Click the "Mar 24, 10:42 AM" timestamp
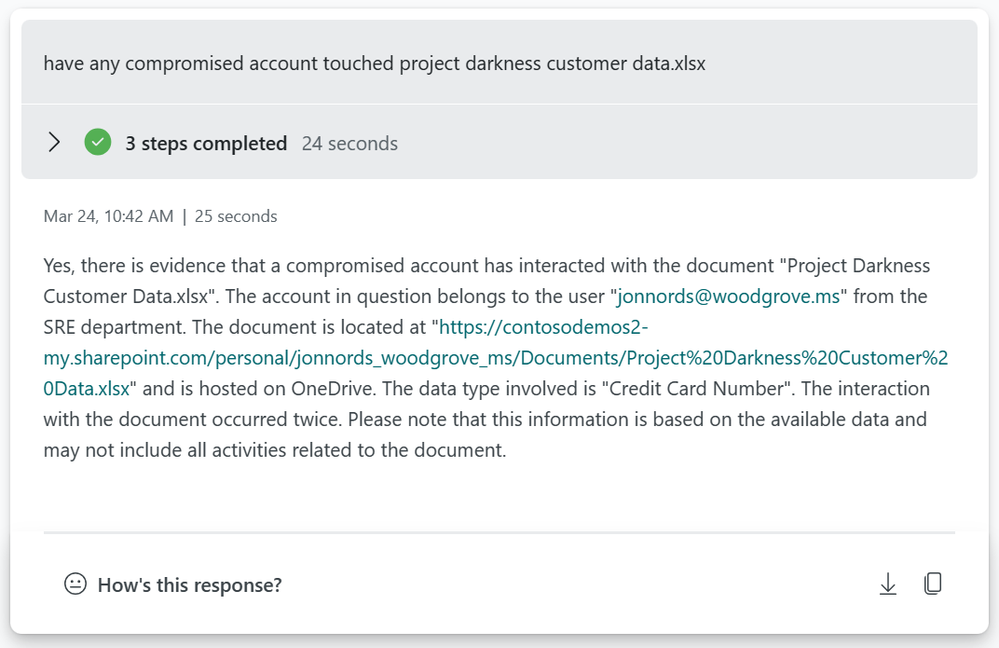Image resolution: width=999 pixels, height=648 pixels. click(x=108, y=216)
